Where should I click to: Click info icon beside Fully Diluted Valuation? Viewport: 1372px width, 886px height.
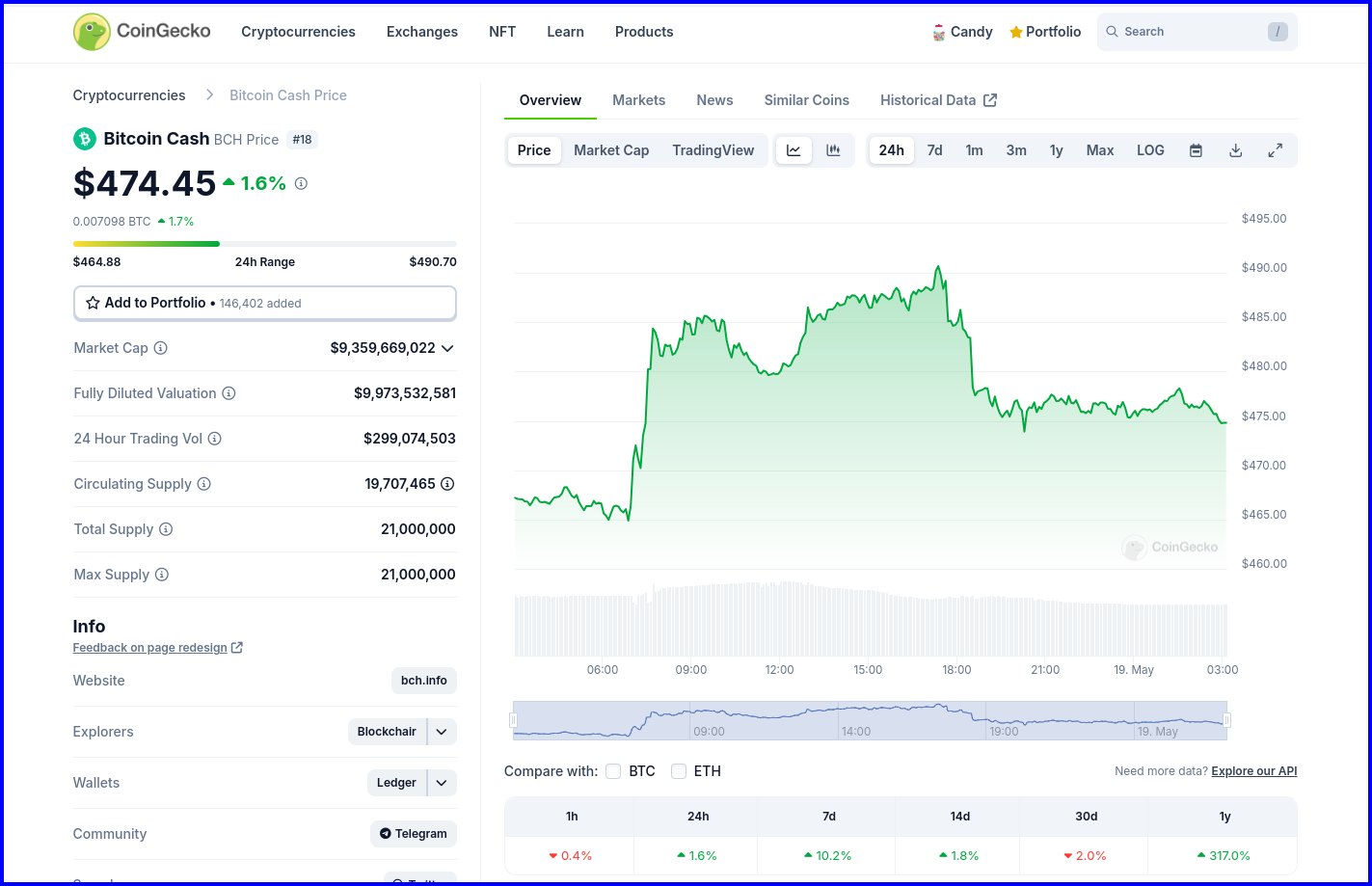click(x=229, y=393)
